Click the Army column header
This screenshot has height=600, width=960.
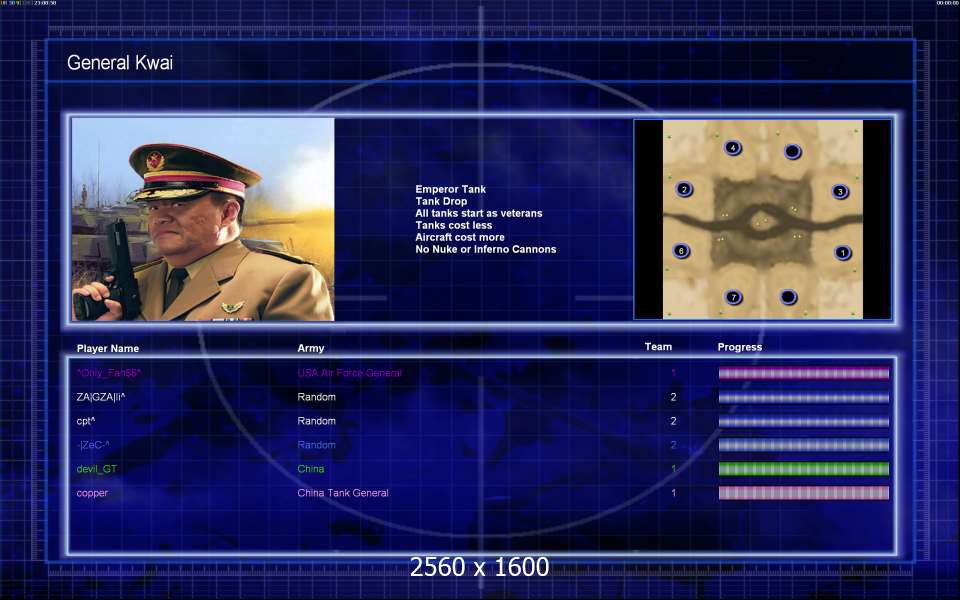click(x=311, y=348)
